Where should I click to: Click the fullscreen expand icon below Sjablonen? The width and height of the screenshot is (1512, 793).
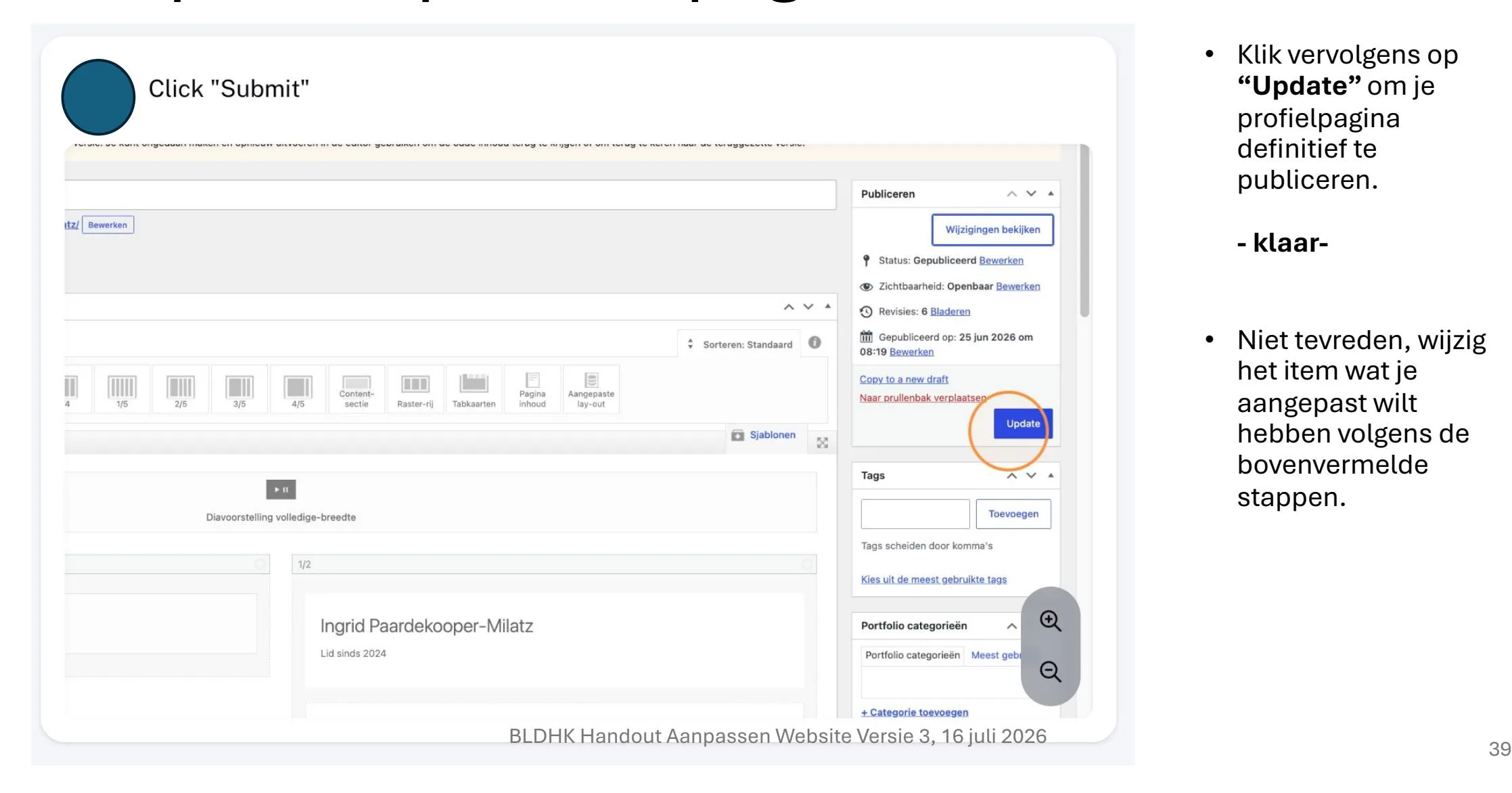pyautogui.click(x=822, y=443)
